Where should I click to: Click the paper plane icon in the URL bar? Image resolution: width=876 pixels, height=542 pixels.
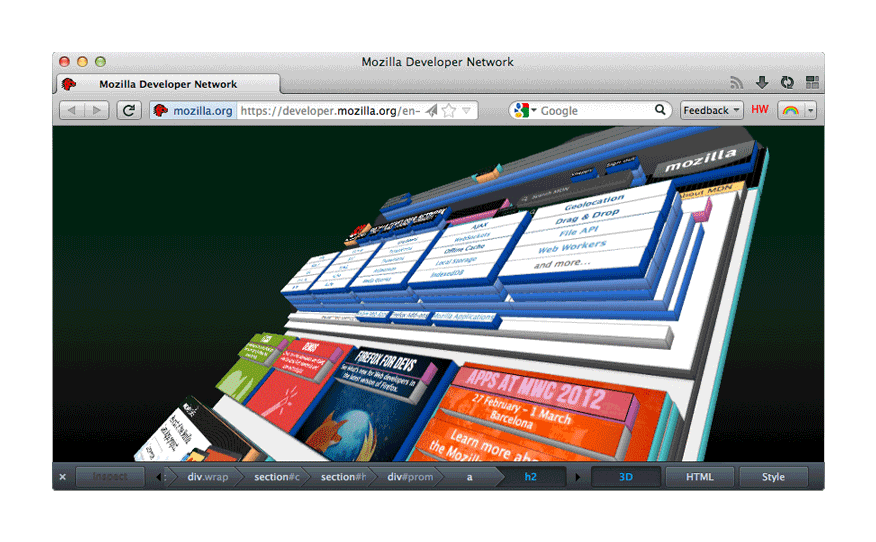[431, 111]
